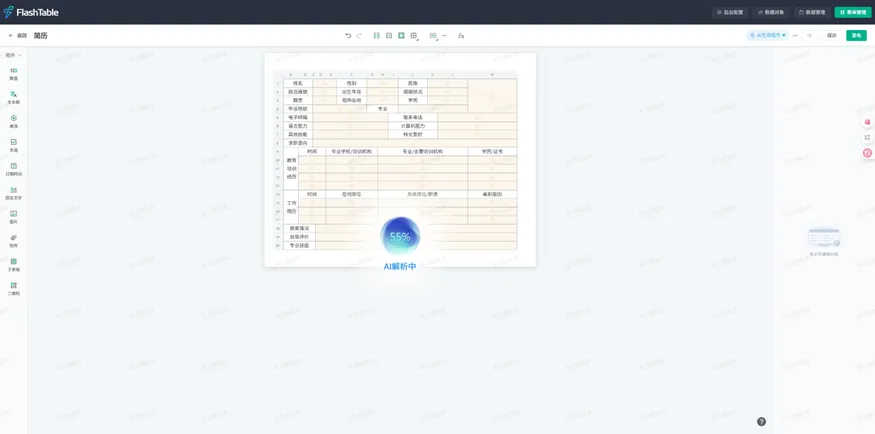Click the 姓名 cell in the sheet
Viewport: 875px width, 434px height.
[x=298, y=83]
